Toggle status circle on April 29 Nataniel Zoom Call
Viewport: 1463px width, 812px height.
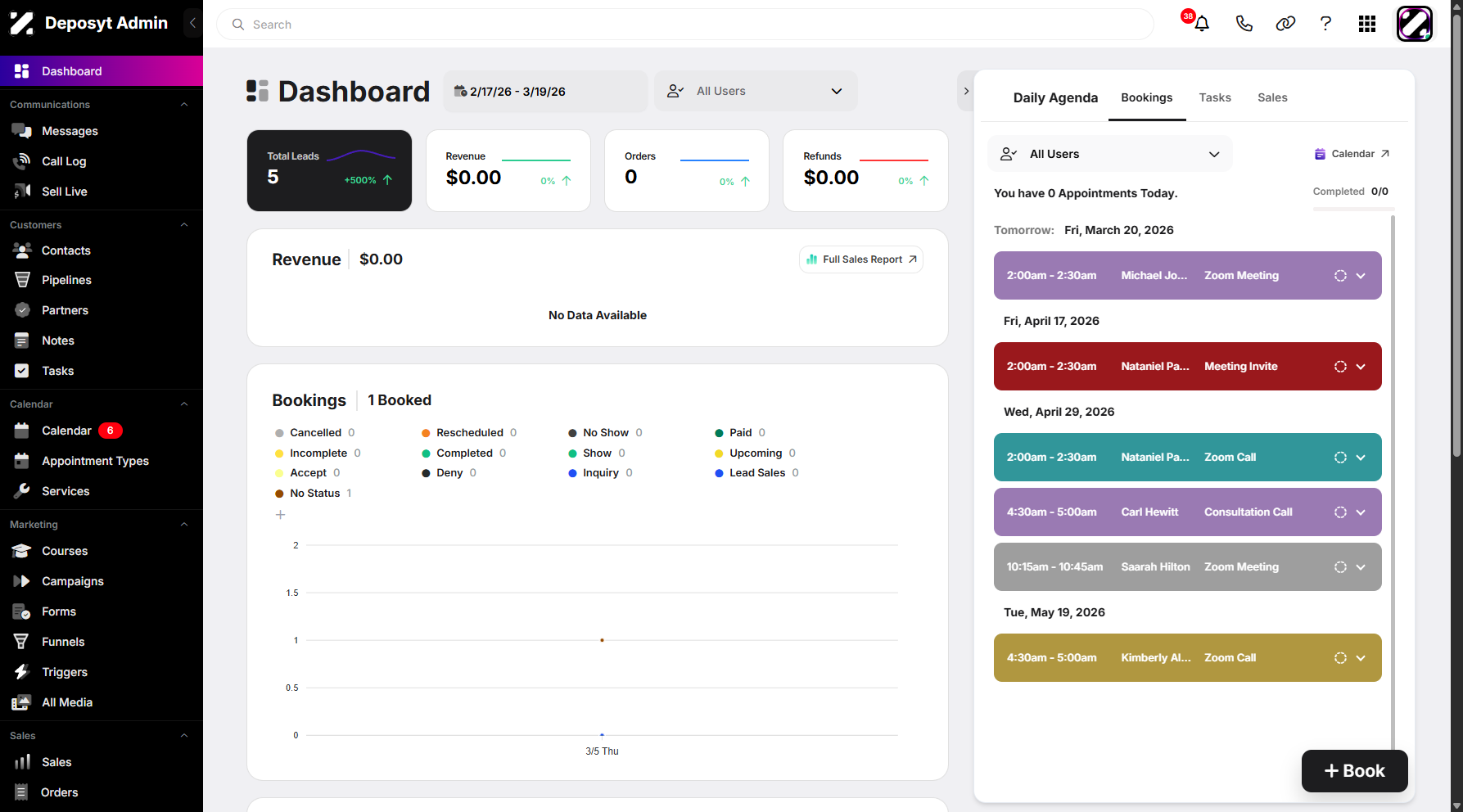point(1340,458)
